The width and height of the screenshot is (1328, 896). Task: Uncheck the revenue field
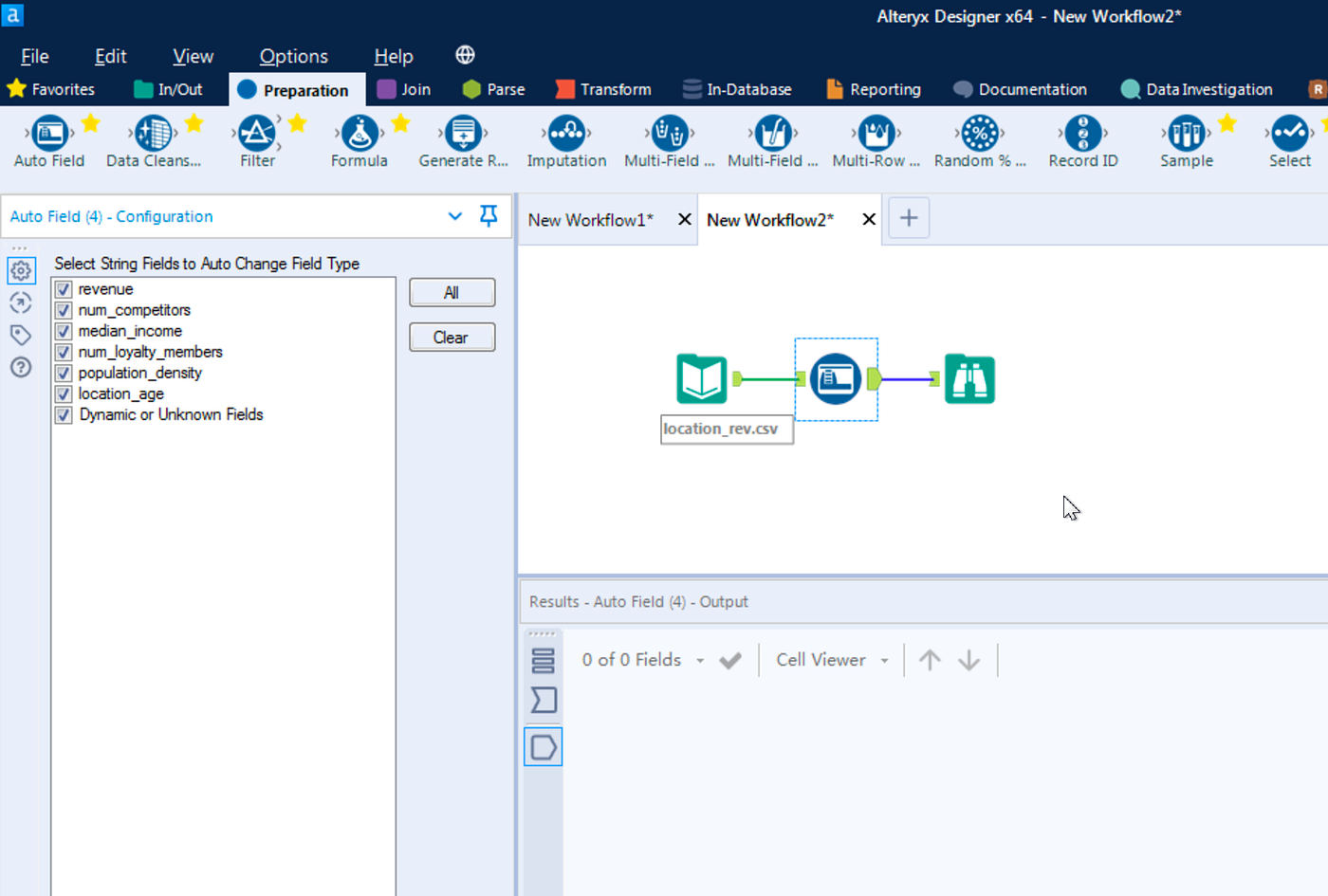click(64, 289)
